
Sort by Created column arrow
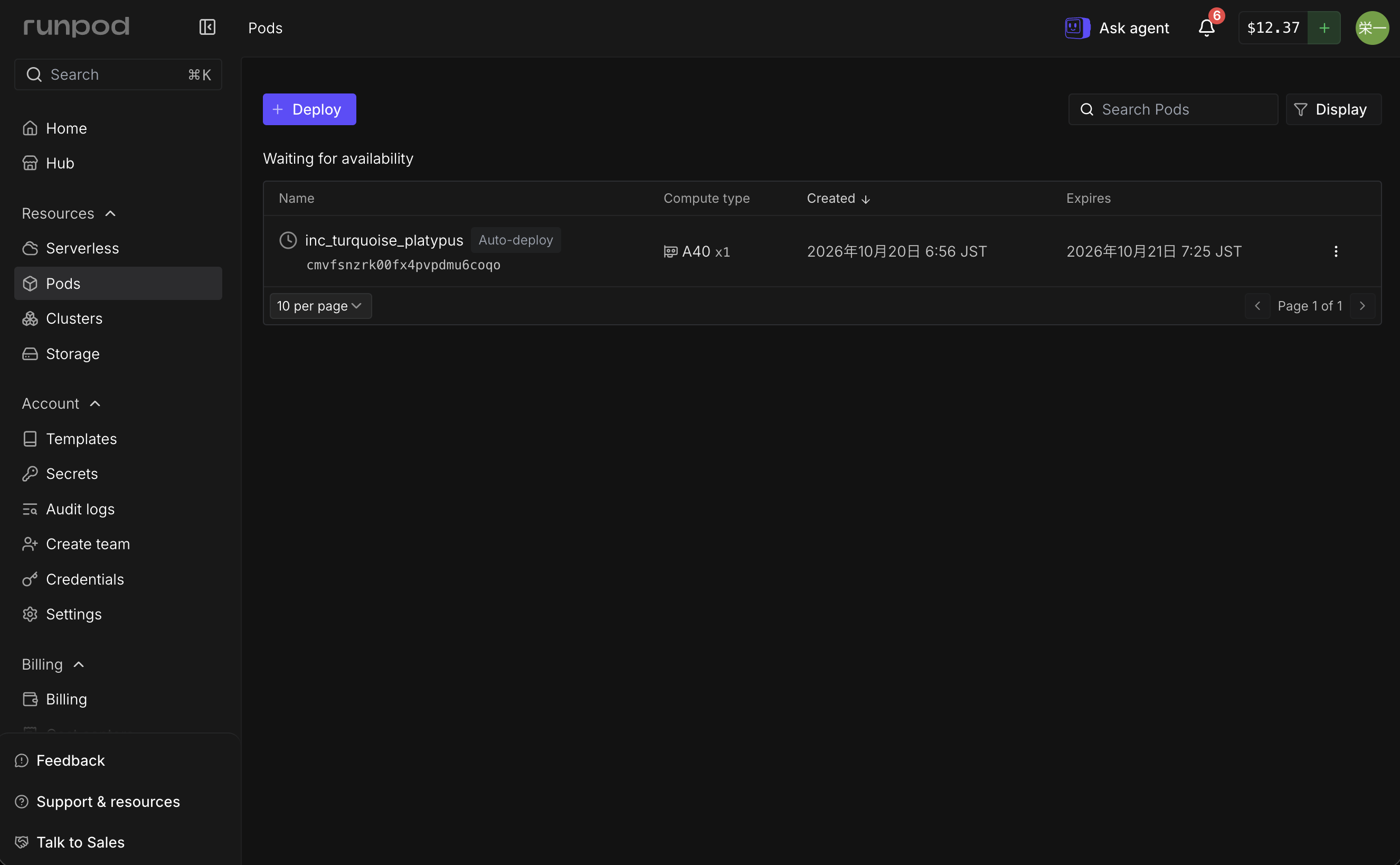coord(866,199)
